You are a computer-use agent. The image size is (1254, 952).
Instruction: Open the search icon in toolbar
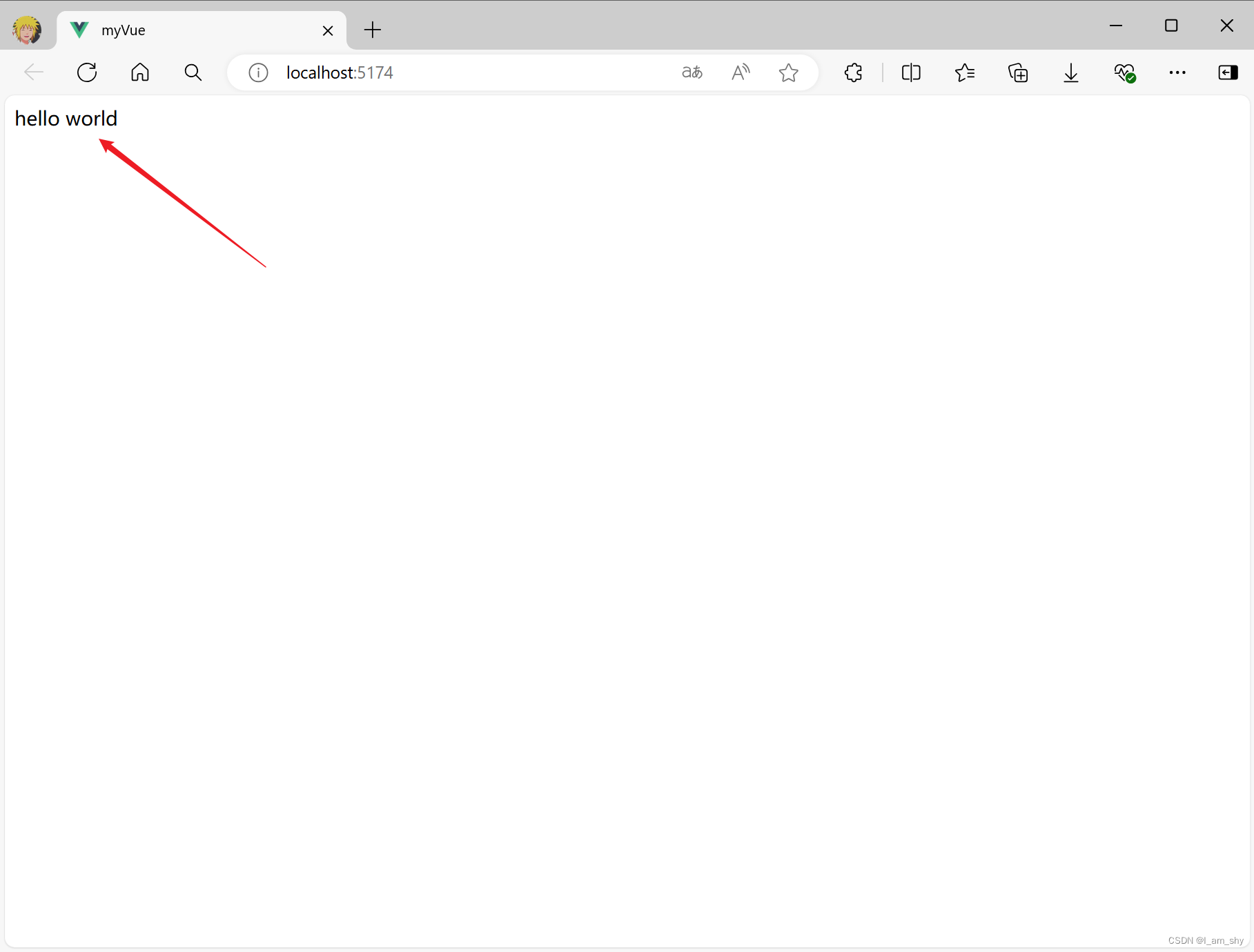[193, 72]
